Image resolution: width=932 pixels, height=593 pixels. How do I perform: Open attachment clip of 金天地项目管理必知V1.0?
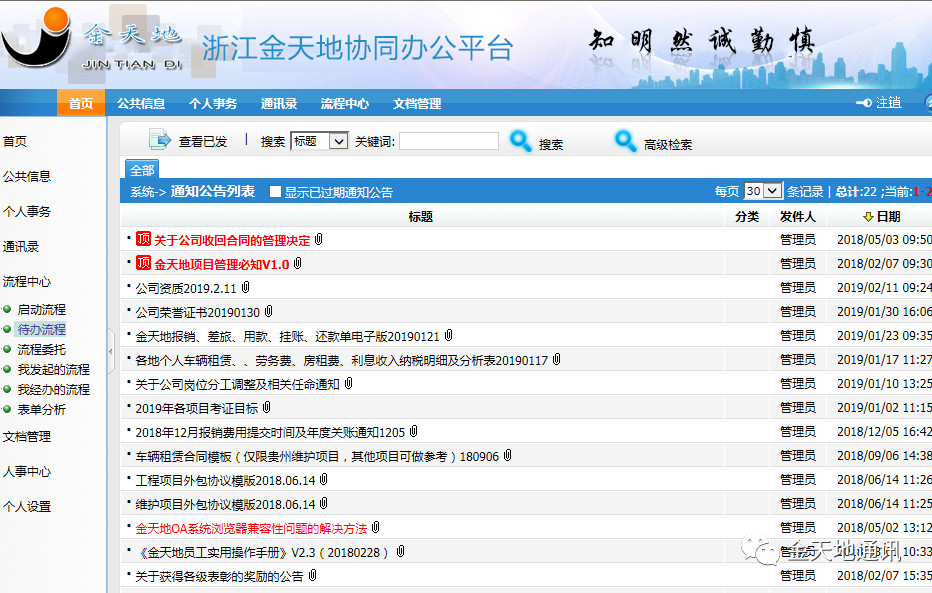pos(298,263)
